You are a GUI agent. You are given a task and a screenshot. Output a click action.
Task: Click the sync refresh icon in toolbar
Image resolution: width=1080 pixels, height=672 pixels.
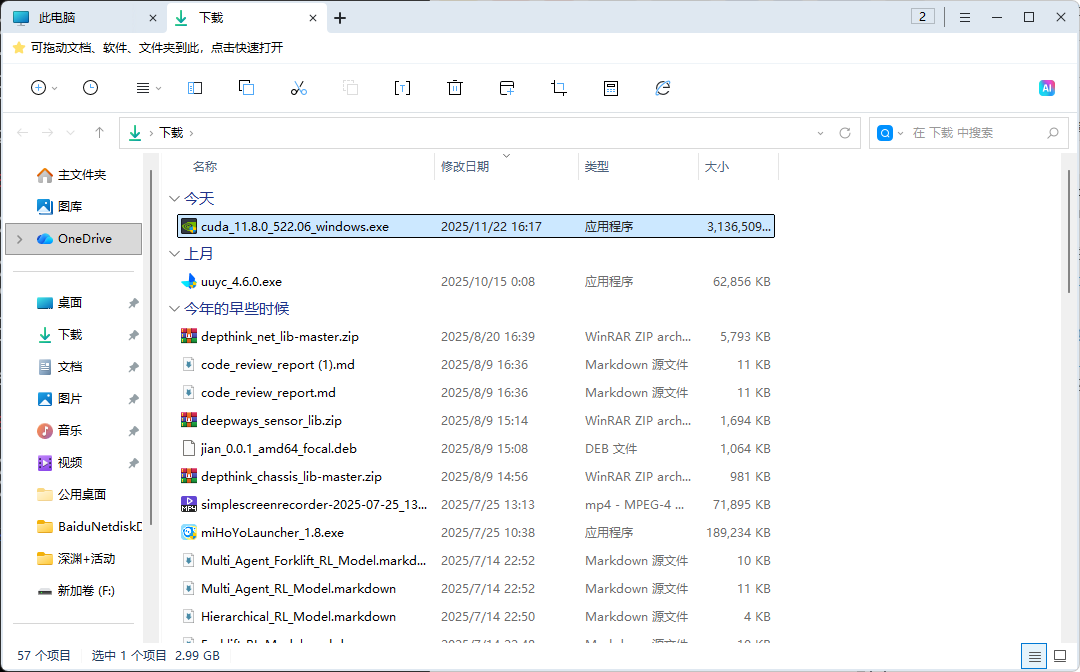pyautogui.click(x=663, y=87)
